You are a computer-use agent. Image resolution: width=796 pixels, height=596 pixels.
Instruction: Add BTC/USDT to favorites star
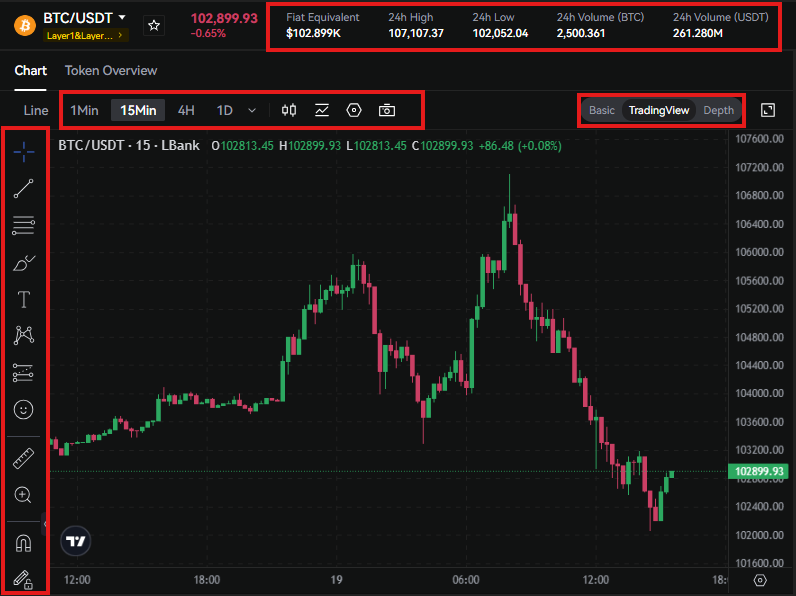click(x=154, y=25)
